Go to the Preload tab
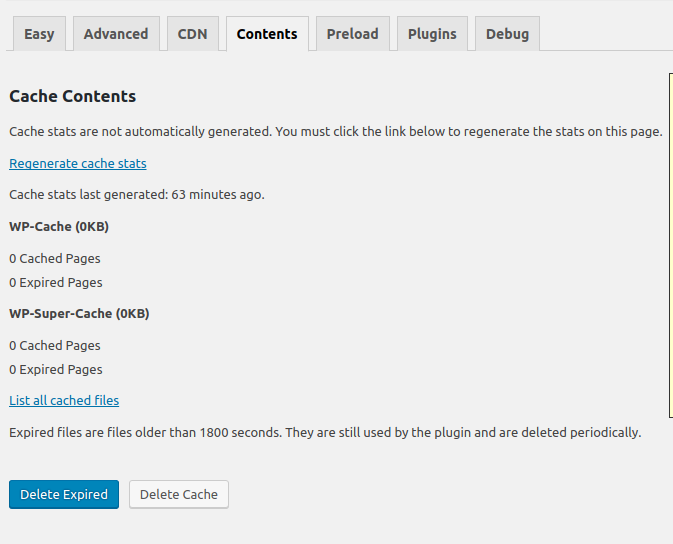Image resolution: width=673 pixels, height=544 pixels. [x=352, y=33]
